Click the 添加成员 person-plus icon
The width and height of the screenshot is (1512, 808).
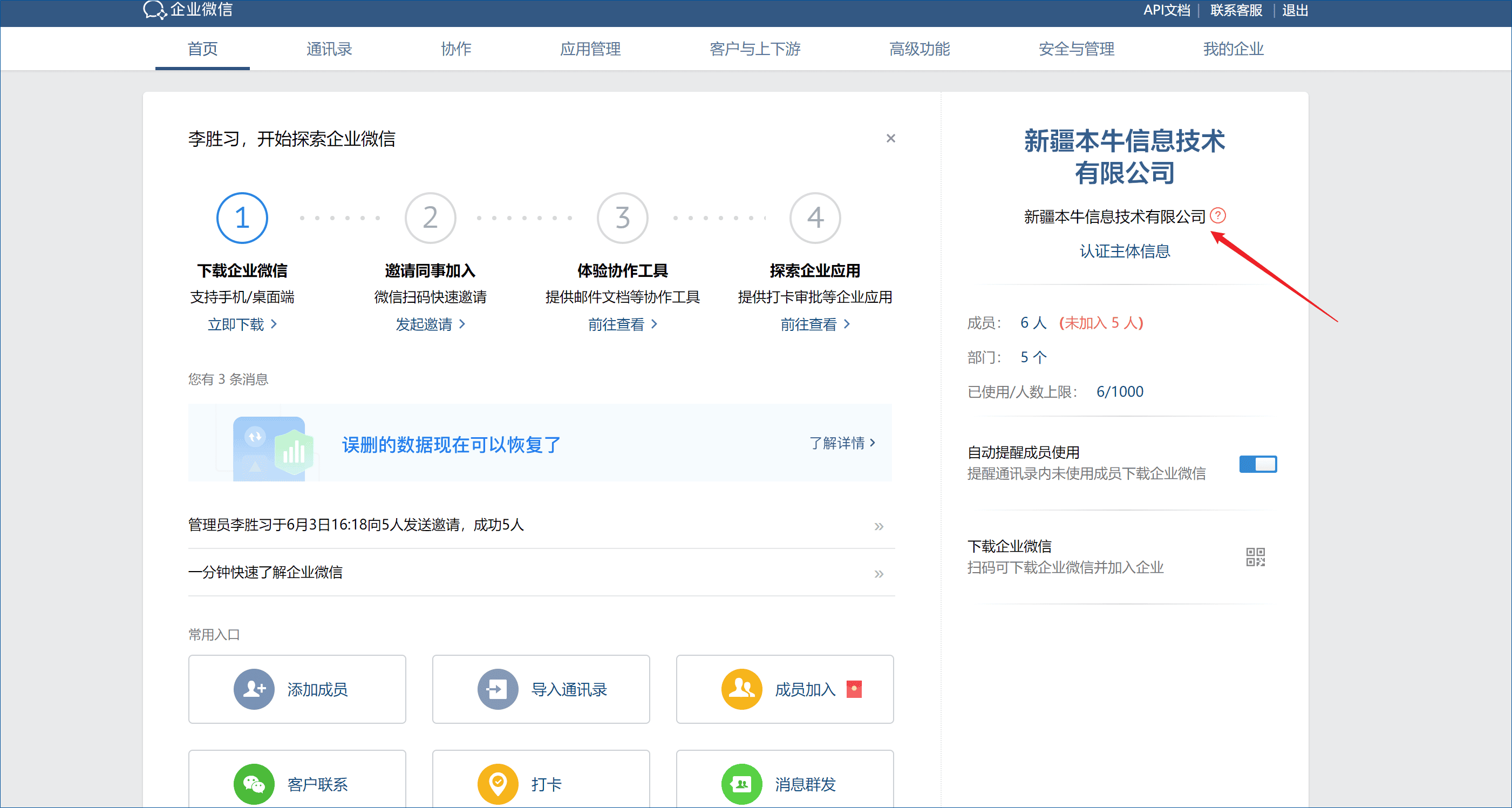[254, 689]
